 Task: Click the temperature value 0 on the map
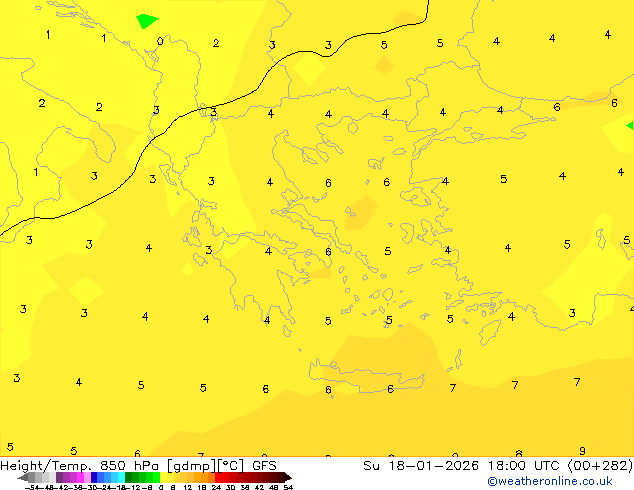160,41
